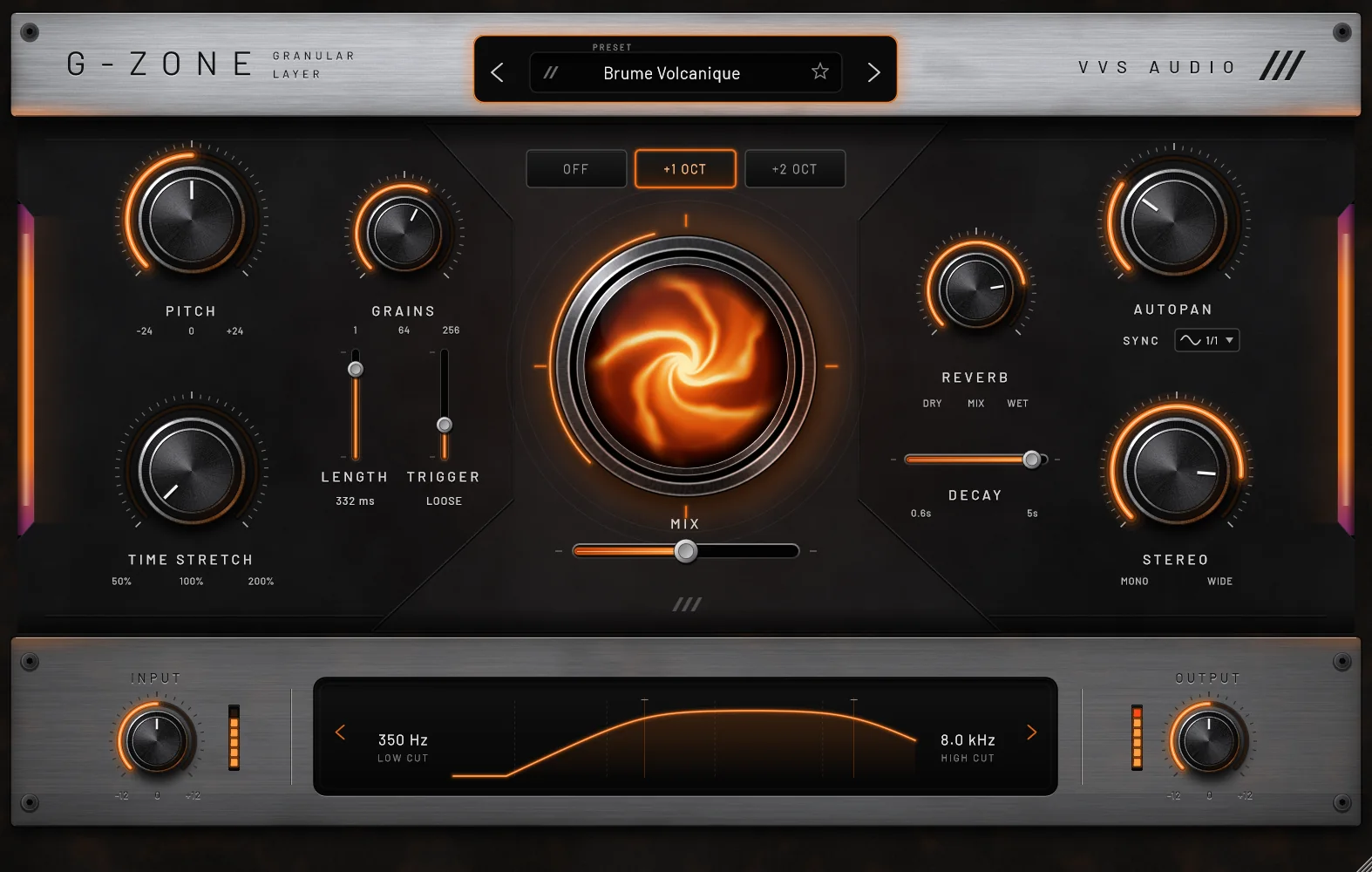Click the right arrow beside High Cut
1372x872 pixels.
pyautogui.click(x=1031, y=732)
